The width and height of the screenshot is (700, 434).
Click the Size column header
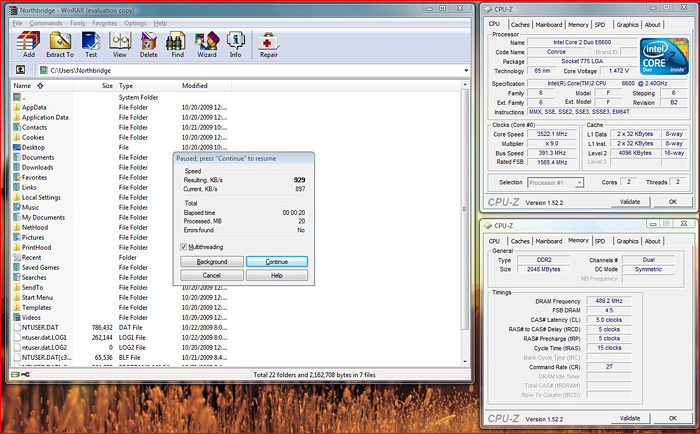click(x=95, y=86)
